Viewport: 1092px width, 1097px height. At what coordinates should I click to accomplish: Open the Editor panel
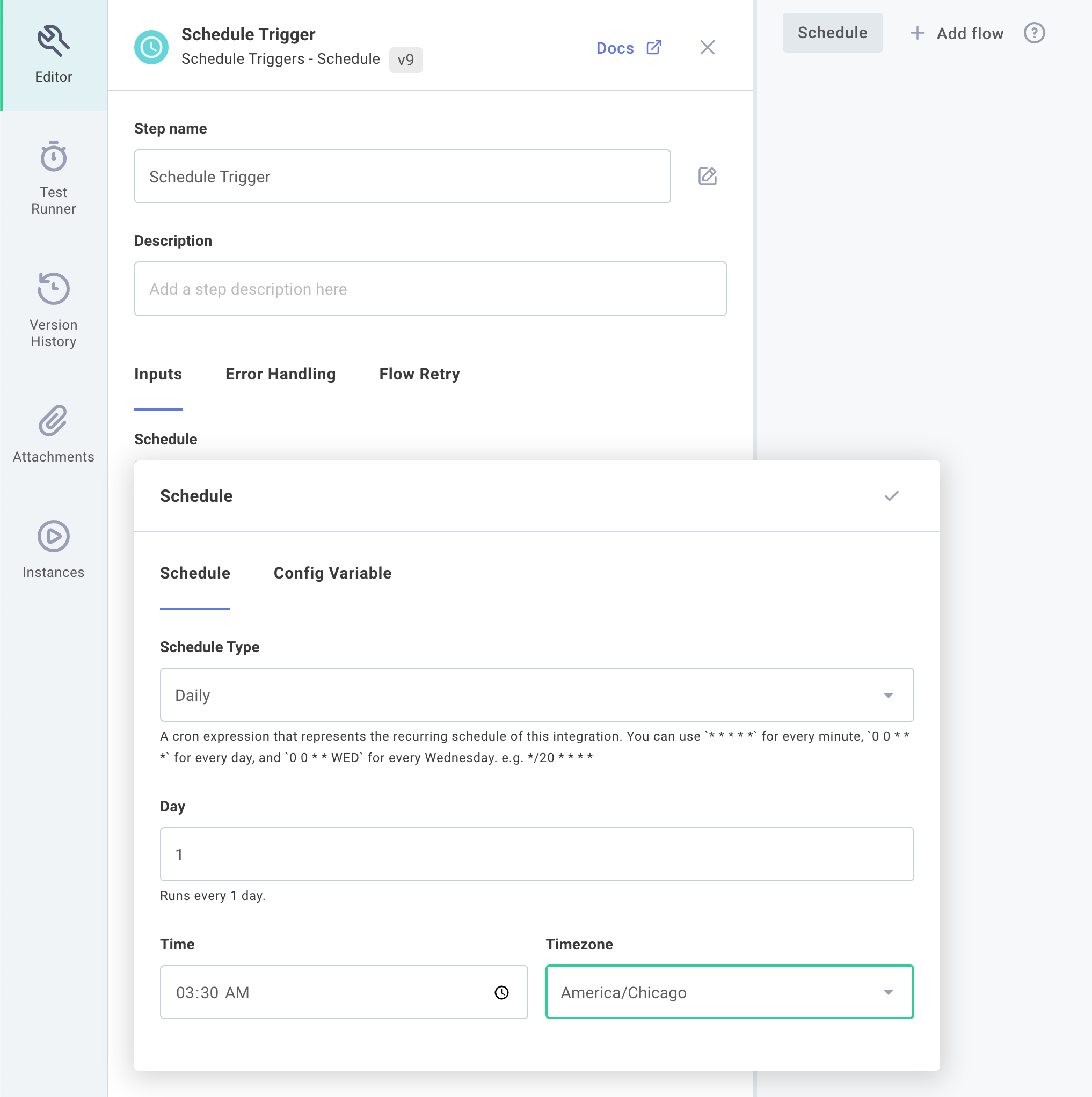(x=53, y=54)
